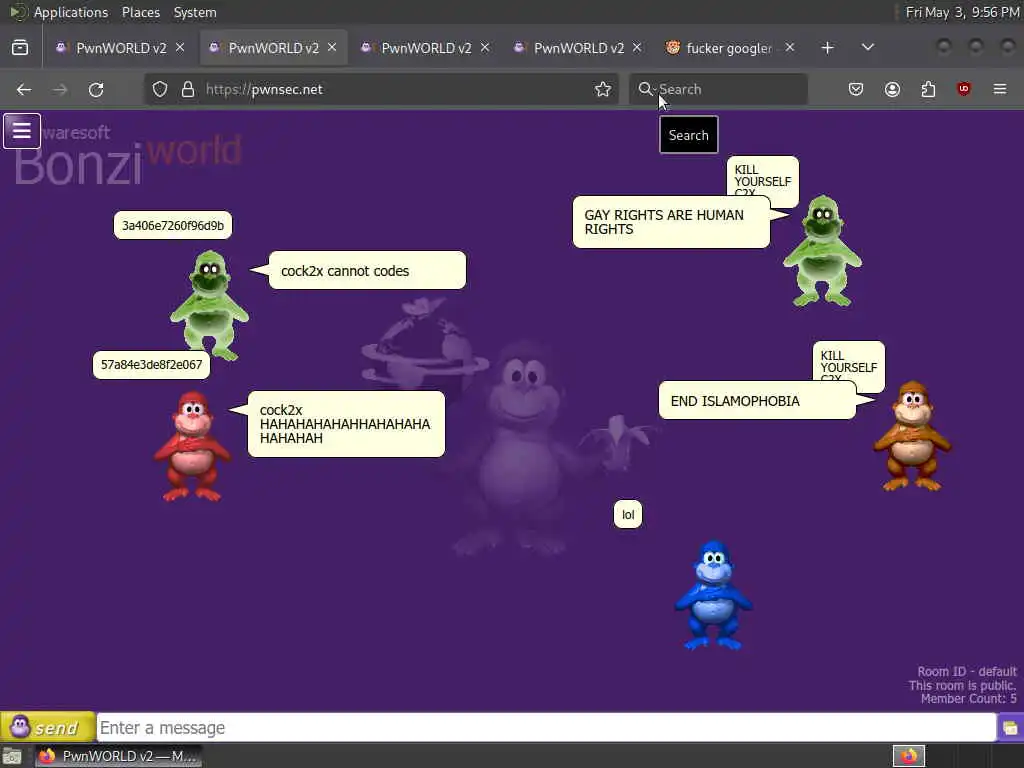Click the END ISLAMOPHOBIA speech bubble
1024x768 pixels.
757,400
